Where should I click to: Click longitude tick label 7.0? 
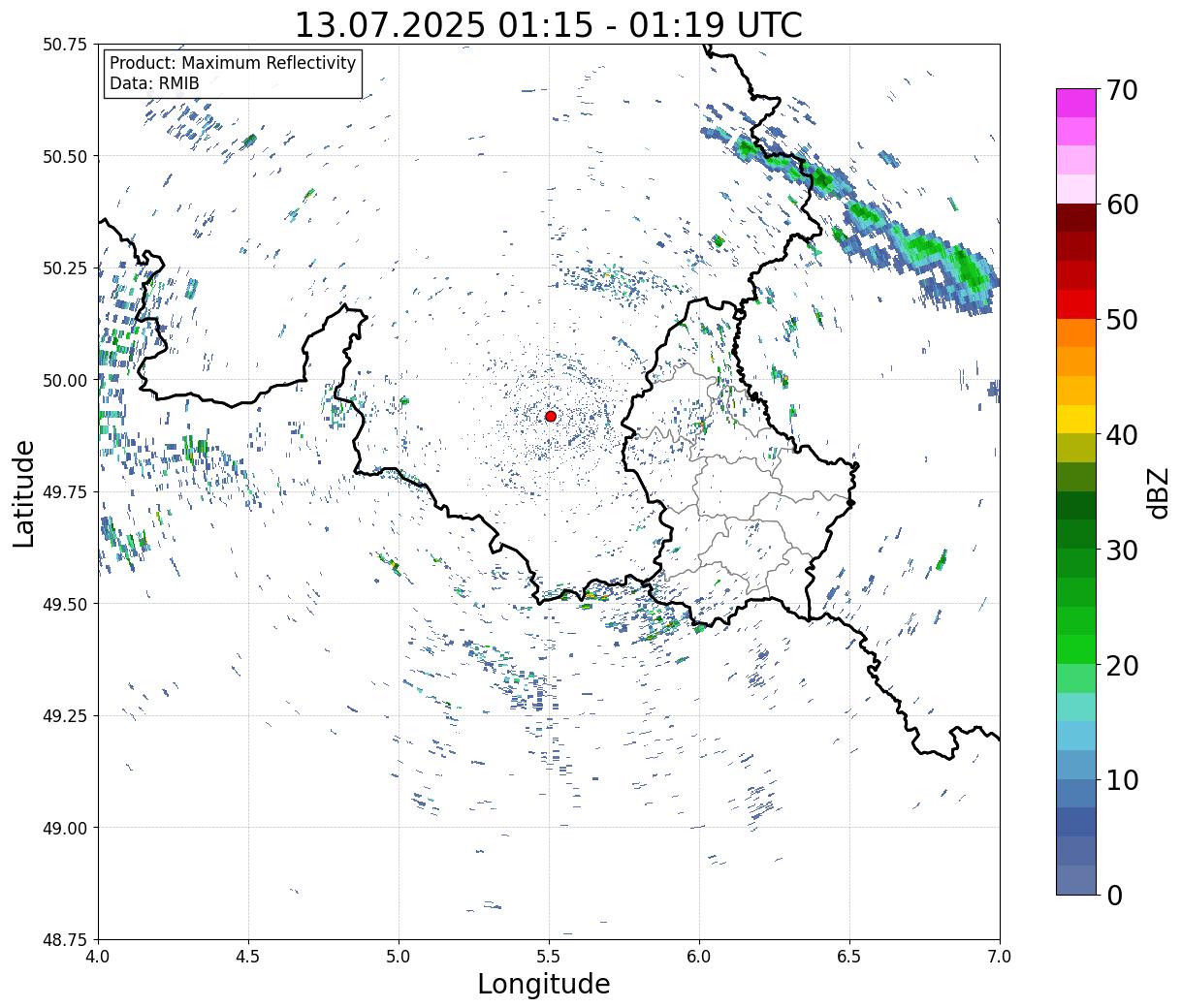pos(1000,956)
